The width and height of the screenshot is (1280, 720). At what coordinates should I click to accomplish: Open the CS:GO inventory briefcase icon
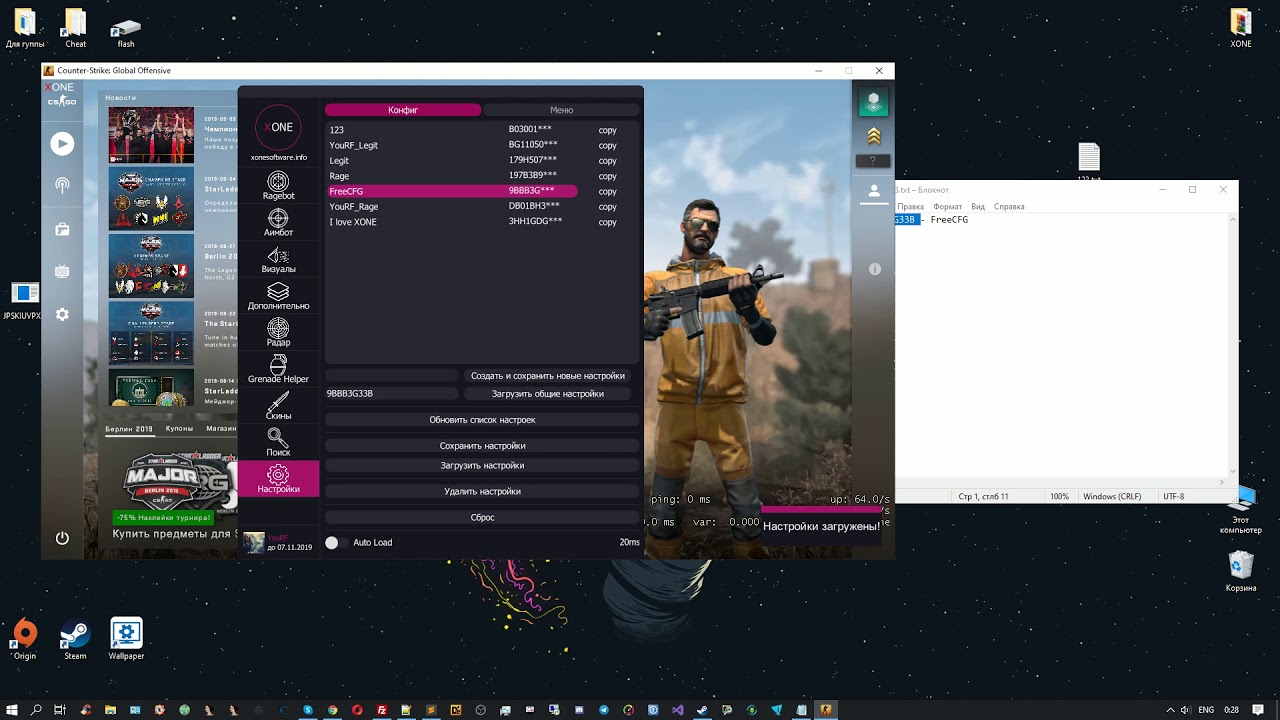[62, 229]
